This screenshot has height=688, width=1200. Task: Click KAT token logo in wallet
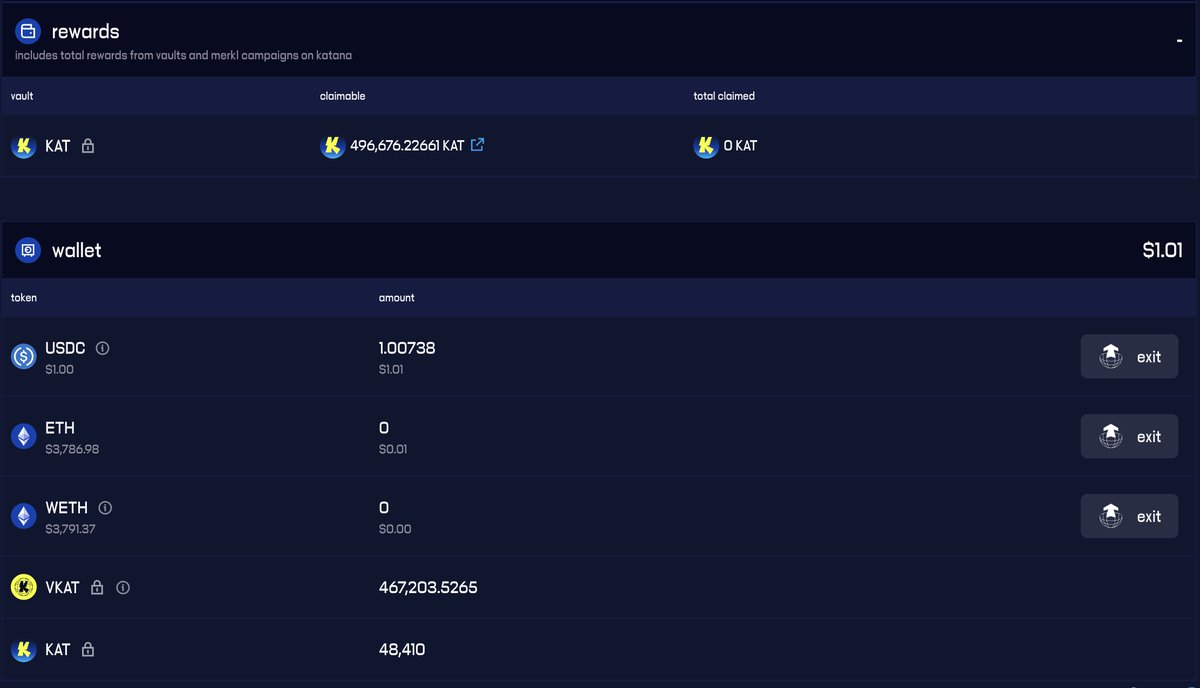click(24, 650)
